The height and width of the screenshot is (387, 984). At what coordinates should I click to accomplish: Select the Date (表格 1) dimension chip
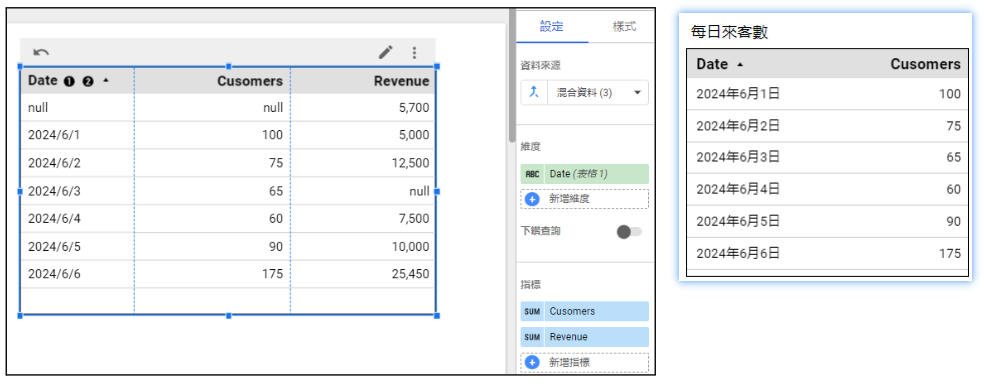coord(584,174)
